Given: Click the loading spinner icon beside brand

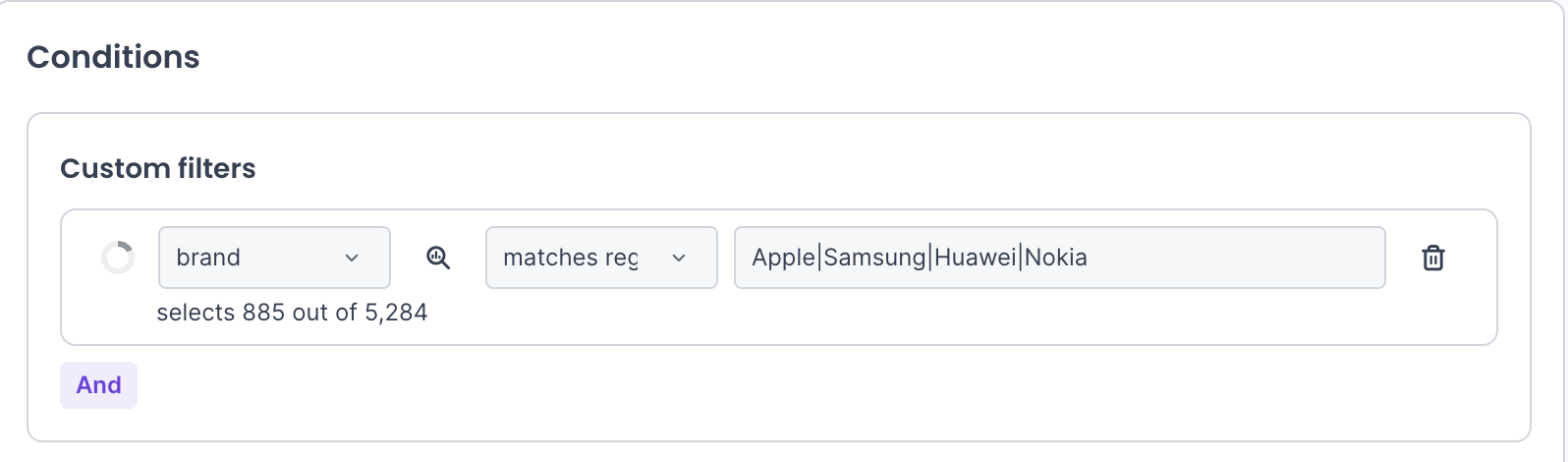Looking at the screenshot, I should (x=118, y=259).
